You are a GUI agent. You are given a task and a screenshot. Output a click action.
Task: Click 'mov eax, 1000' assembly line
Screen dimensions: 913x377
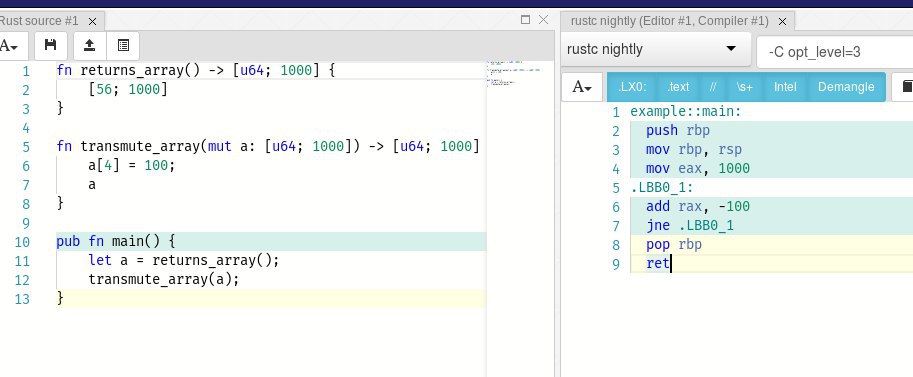click(698, 169)
